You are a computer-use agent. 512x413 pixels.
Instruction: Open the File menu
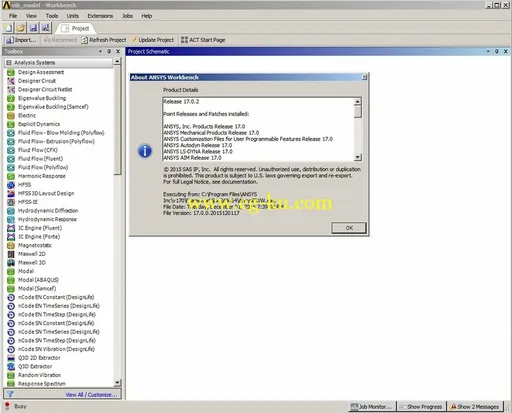click(x=13, y=16)
